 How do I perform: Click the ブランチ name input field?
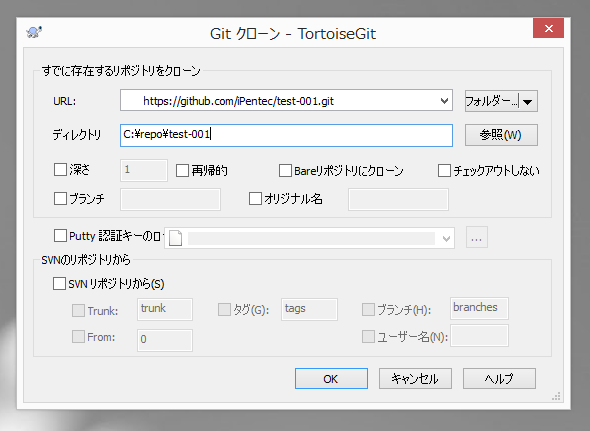tap(170, 200)
